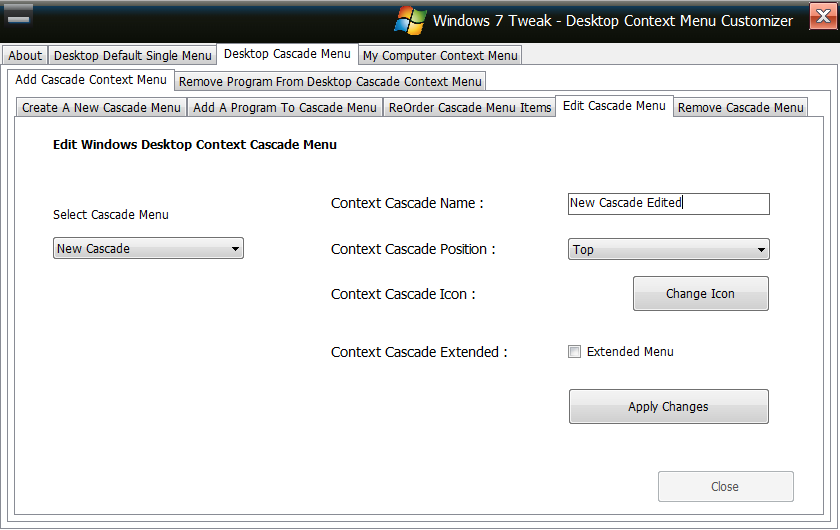Open Add A Program To Cascade Menu tab

pyautogui.click(x=284, y=107)
